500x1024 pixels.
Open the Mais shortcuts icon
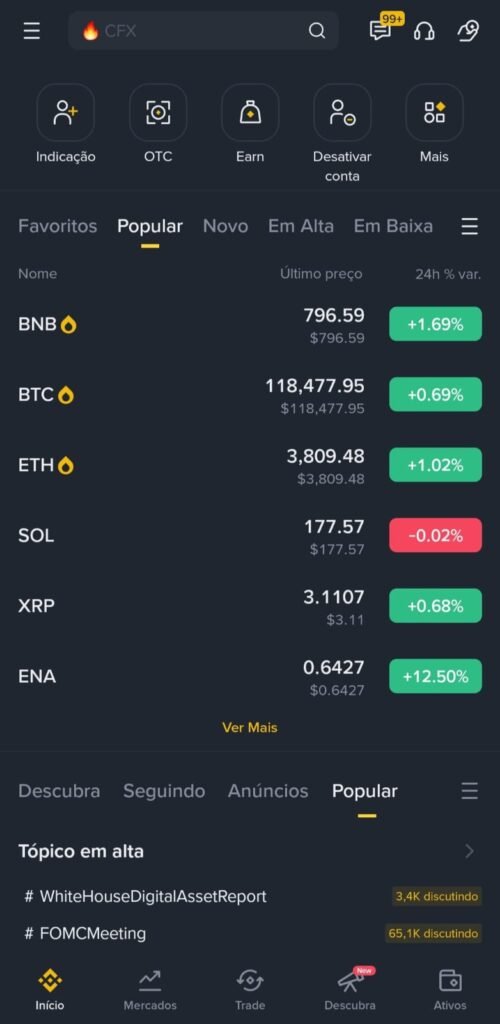coord(434,112)
